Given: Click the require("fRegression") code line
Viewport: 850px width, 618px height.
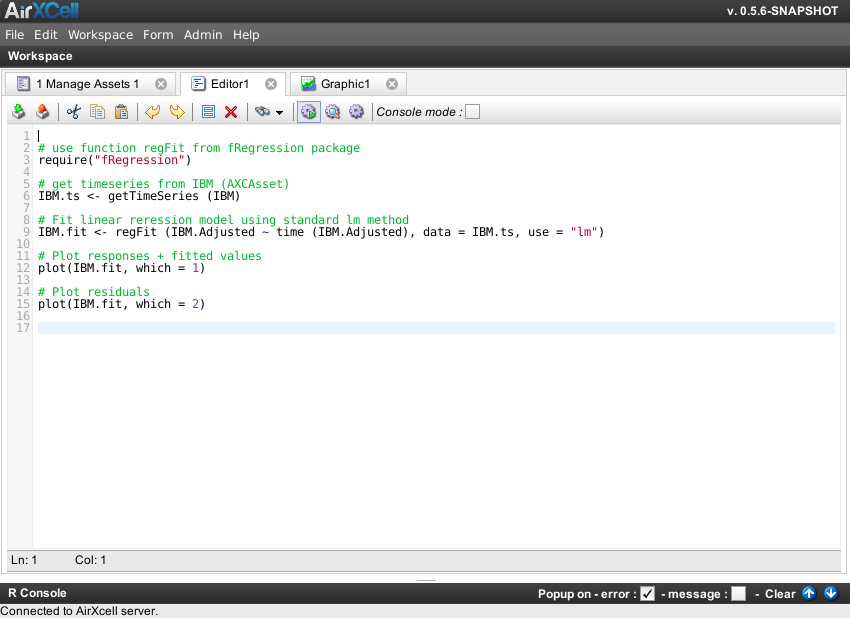Looking at the screenshot, I should 114,160.
